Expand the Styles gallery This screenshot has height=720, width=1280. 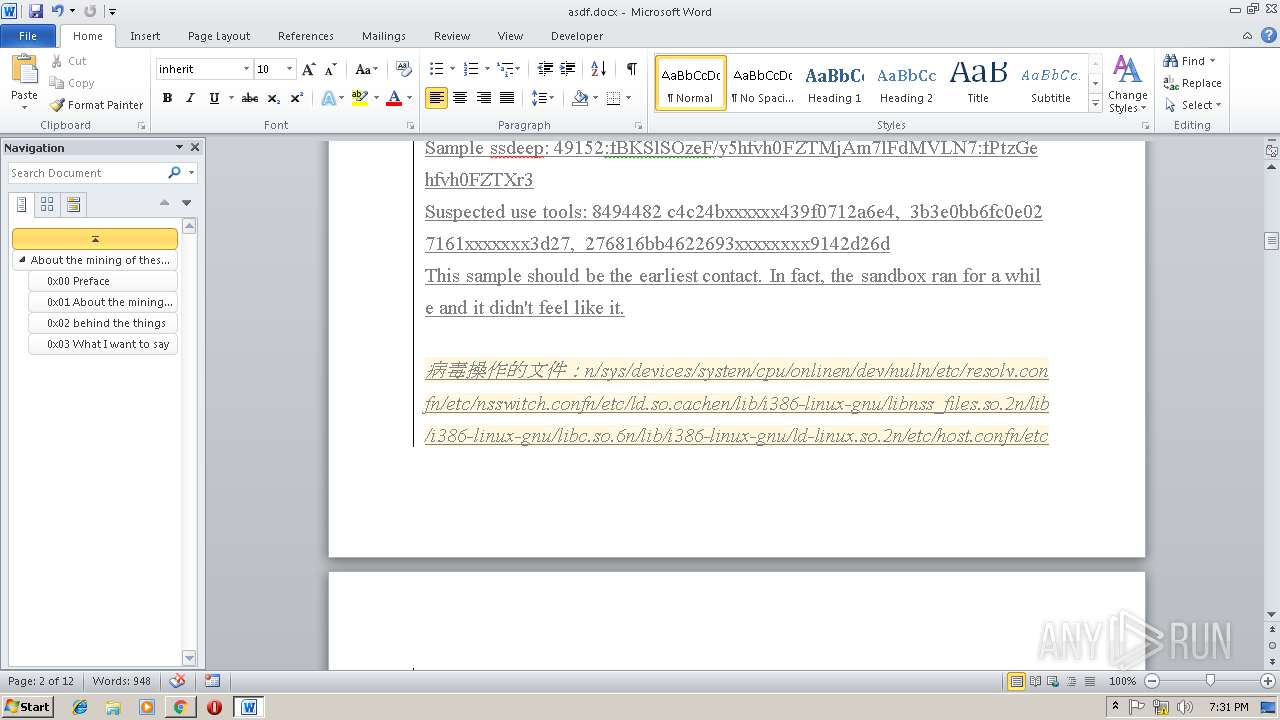(1096, 105)
